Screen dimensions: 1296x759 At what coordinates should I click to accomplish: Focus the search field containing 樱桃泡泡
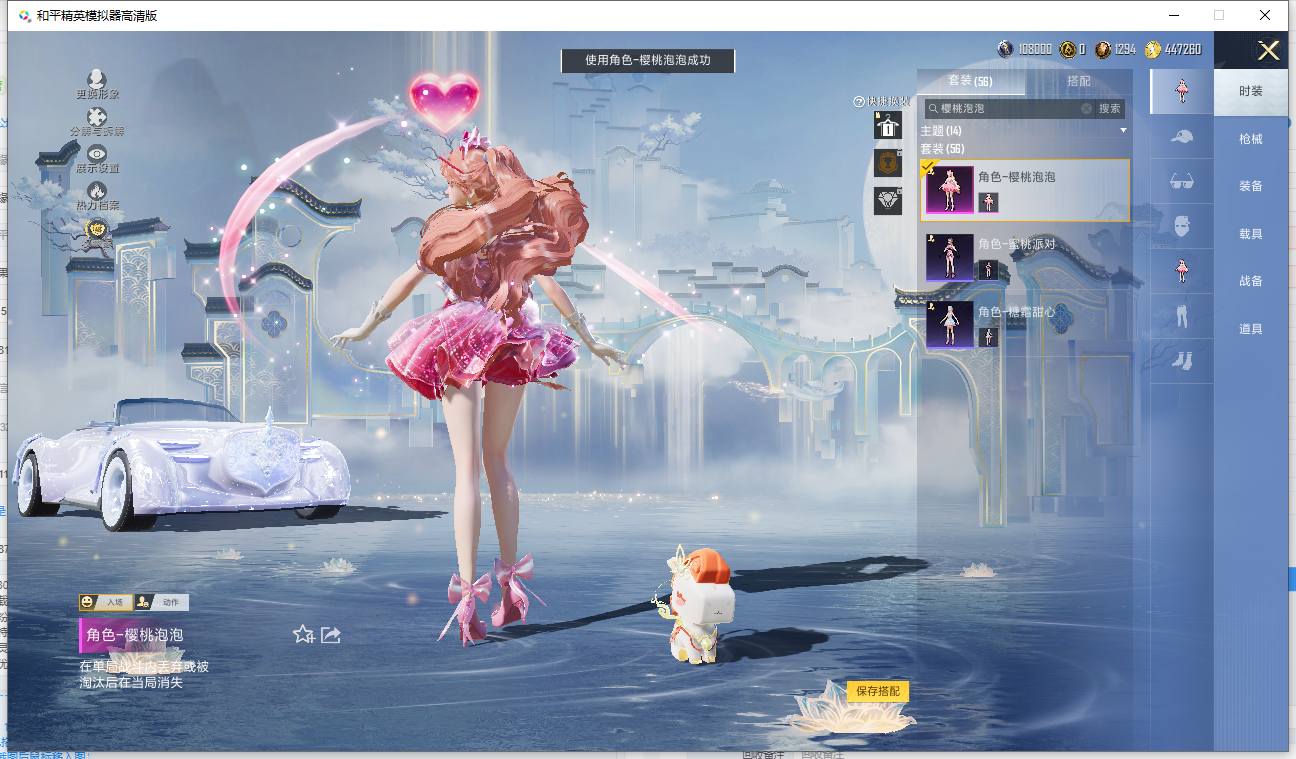1008,108
